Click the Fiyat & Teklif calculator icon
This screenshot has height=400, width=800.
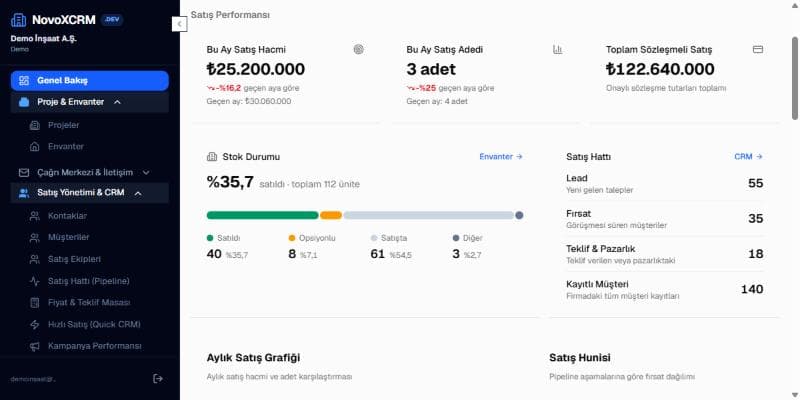point(35,303)
